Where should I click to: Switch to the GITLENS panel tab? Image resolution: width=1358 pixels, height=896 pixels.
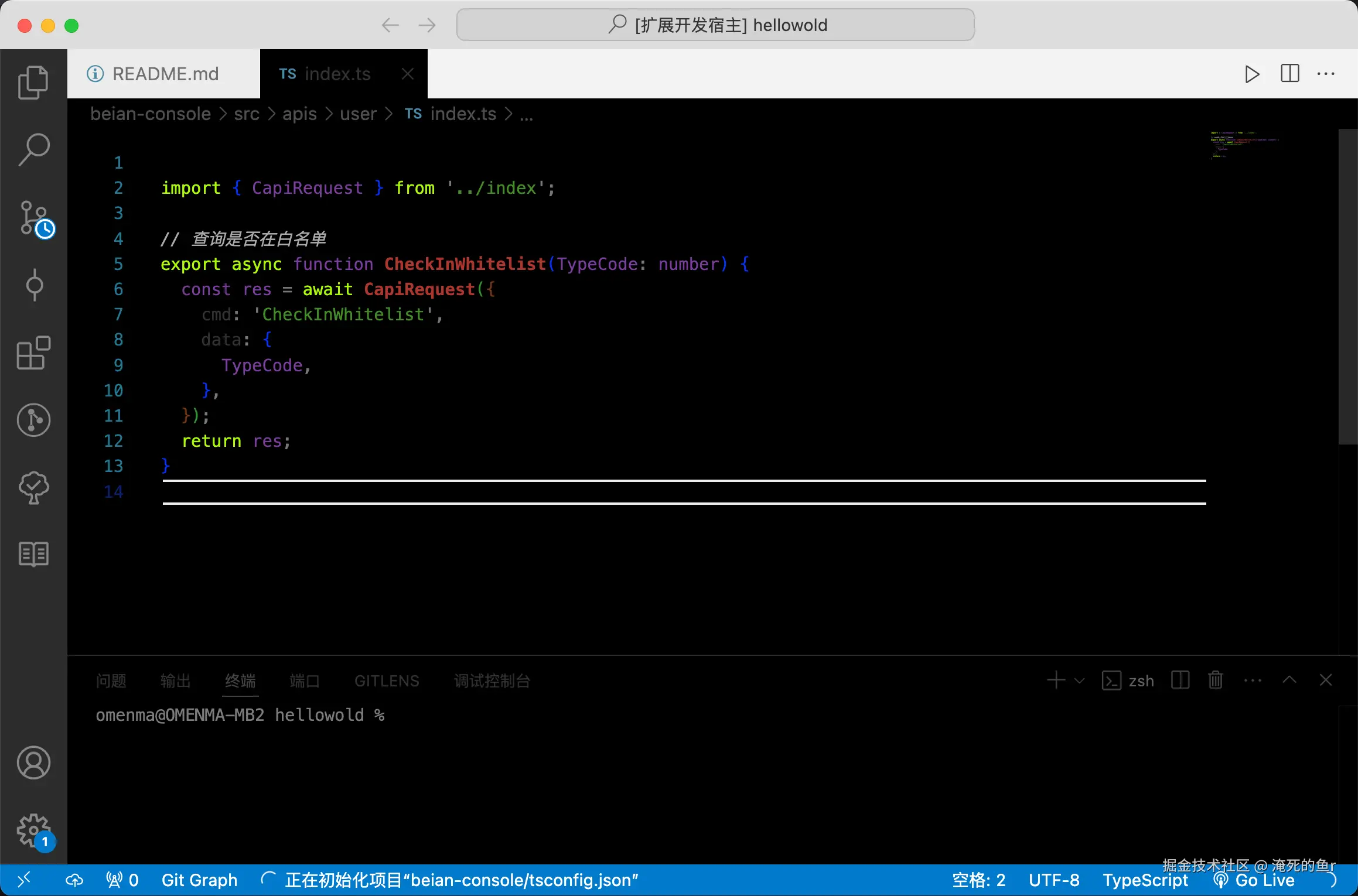[x=387, y=681]
